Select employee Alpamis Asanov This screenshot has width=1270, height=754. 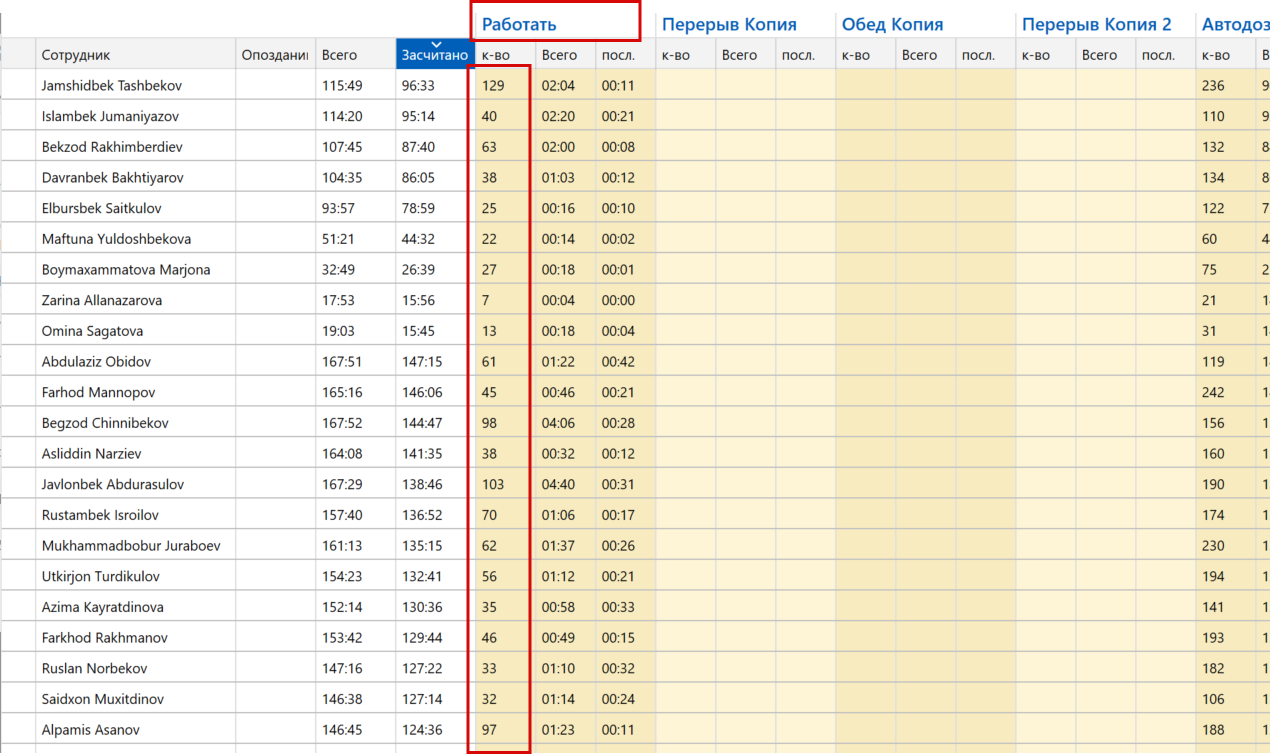(91, 730)
